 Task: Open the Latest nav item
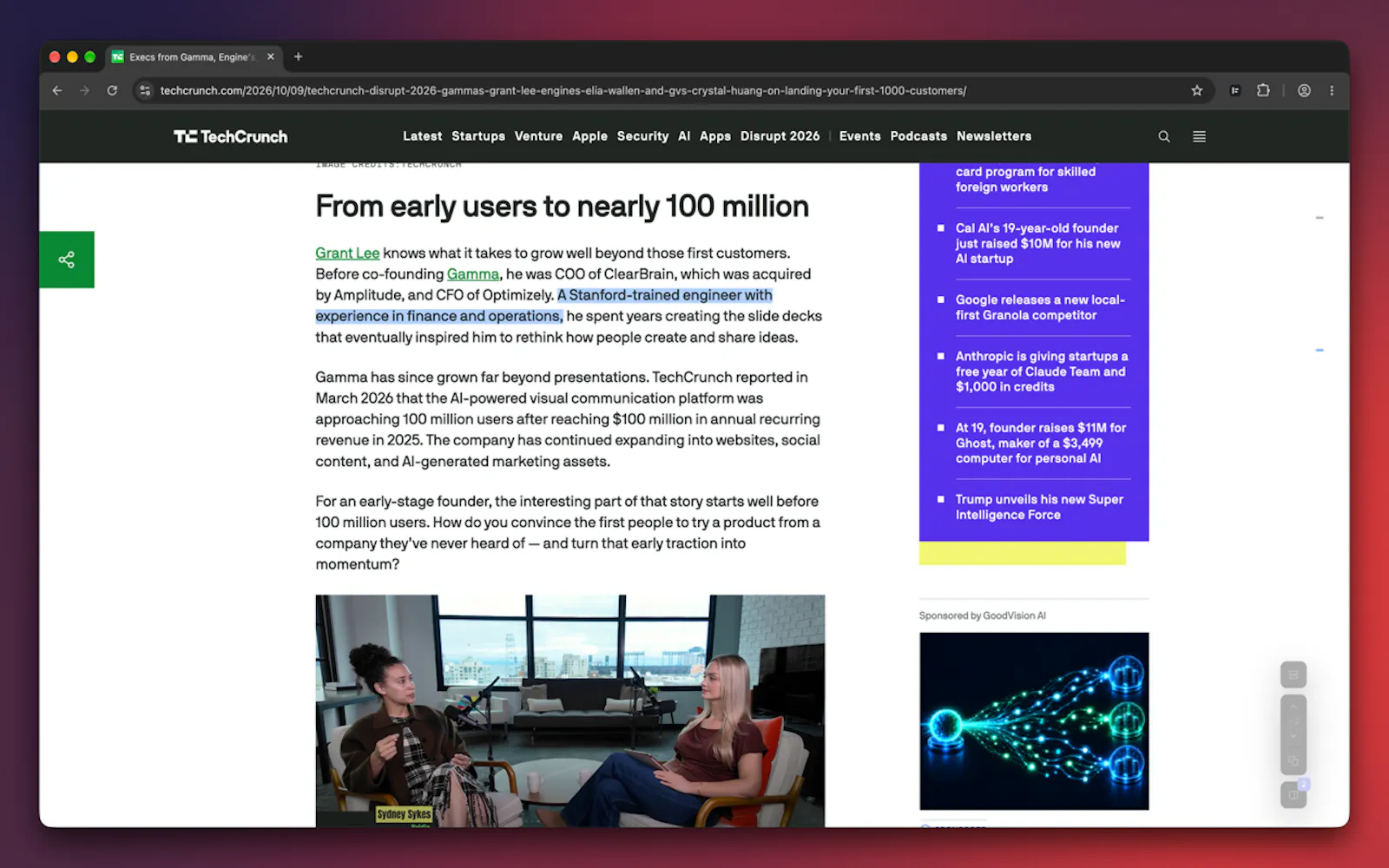click(x=422, y=136)
